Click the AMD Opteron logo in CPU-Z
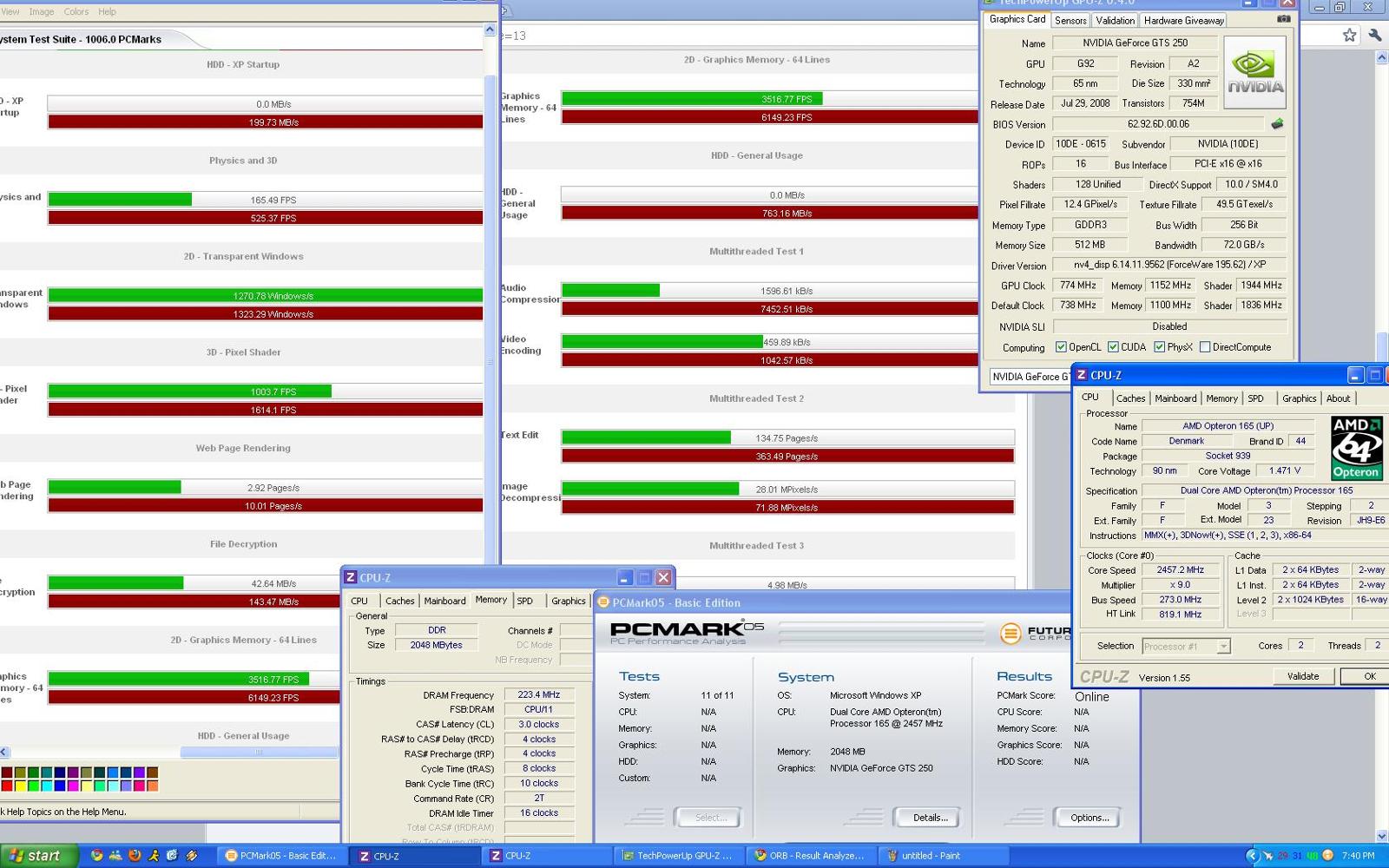 coord(1356,448)
